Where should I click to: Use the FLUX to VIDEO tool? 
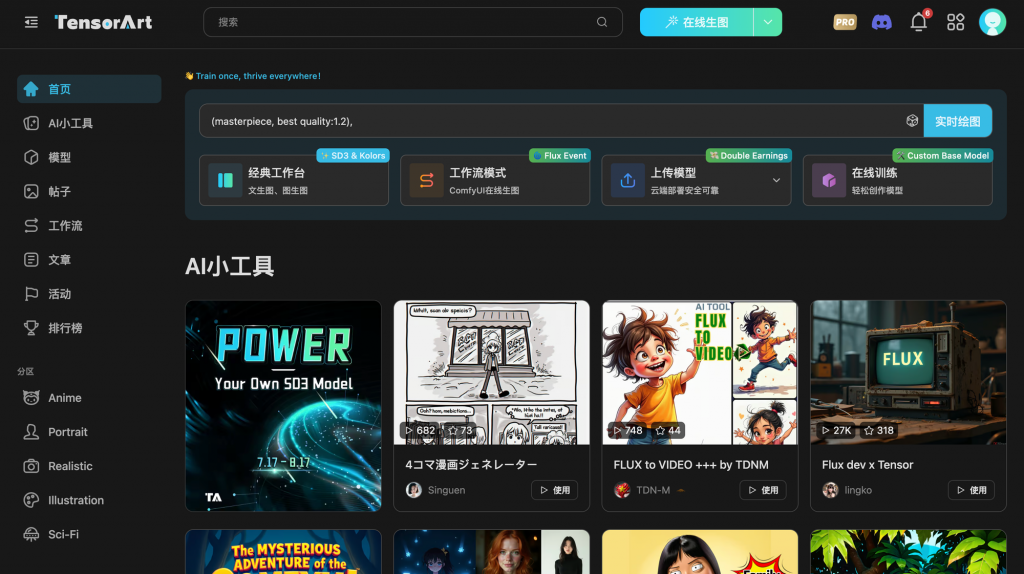click(763, 490)
